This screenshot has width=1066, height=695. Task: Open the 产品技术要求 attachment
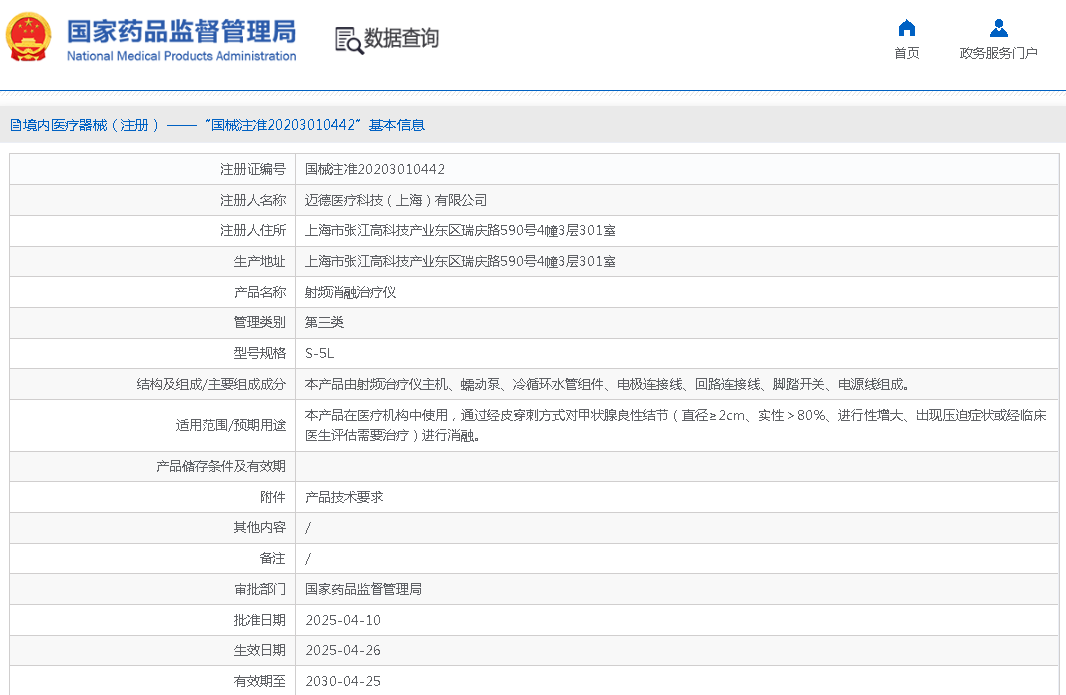click(x=344, y=497)
